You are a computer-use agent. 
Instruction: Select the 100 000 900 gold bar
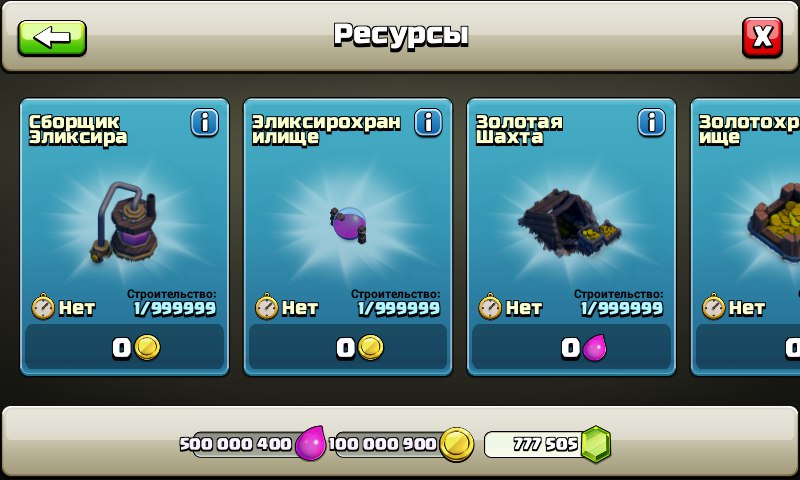401,444
